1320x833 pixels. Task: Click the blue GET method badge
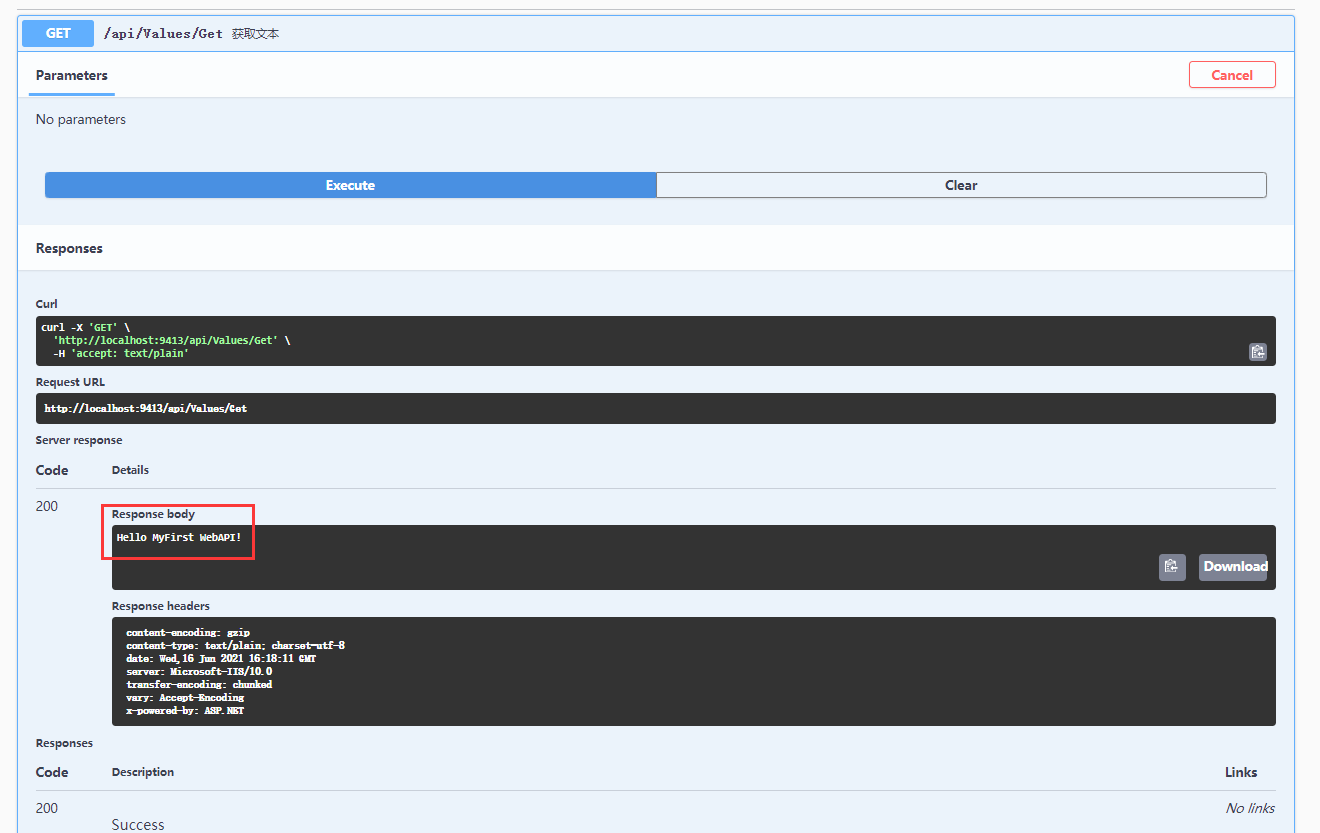click(57, 33)
